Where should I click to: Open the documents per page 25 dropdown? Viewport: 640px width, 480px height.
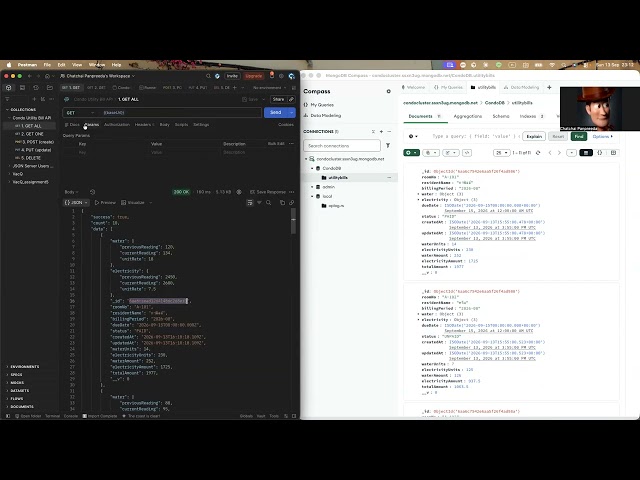click(x=502, y=153)
